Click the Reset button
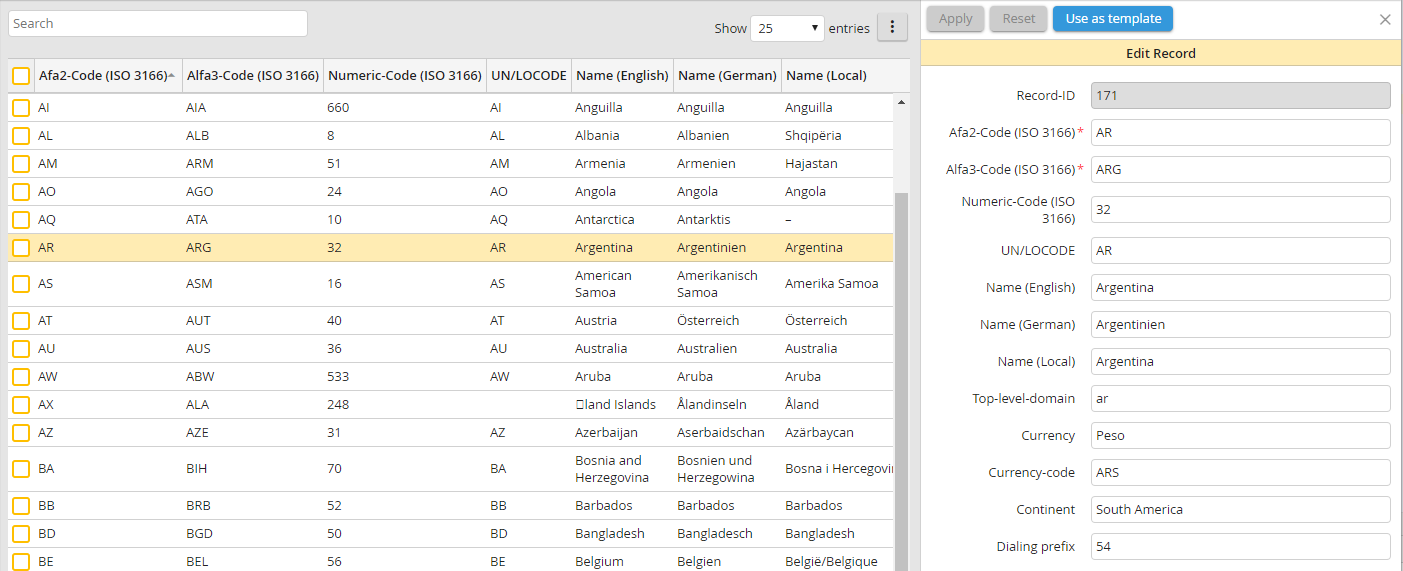 click(x=1018, y=19)
